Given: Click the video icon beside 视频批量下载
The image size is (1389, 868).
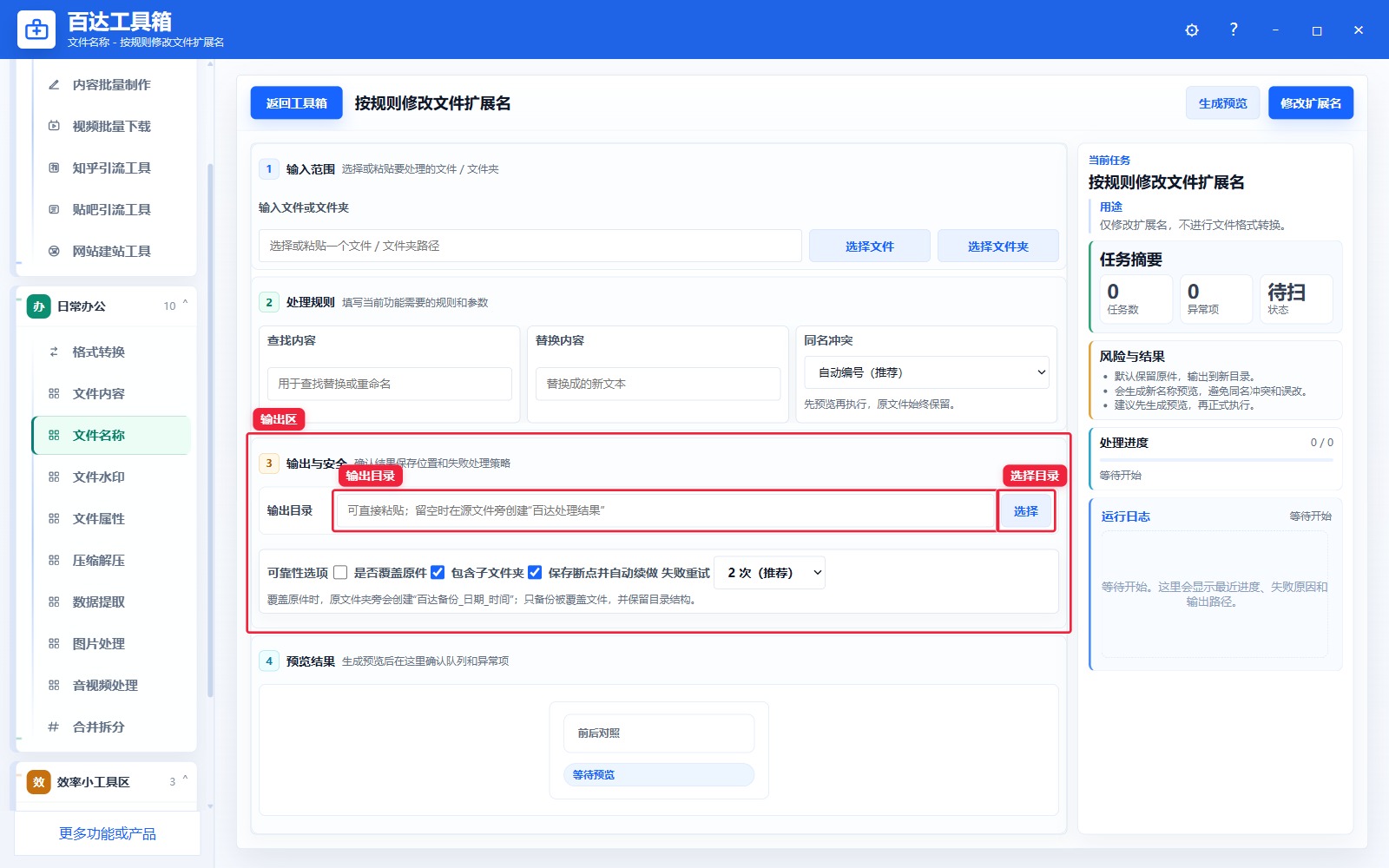Looking at the screenshot, I should click(x=54, y=127).
